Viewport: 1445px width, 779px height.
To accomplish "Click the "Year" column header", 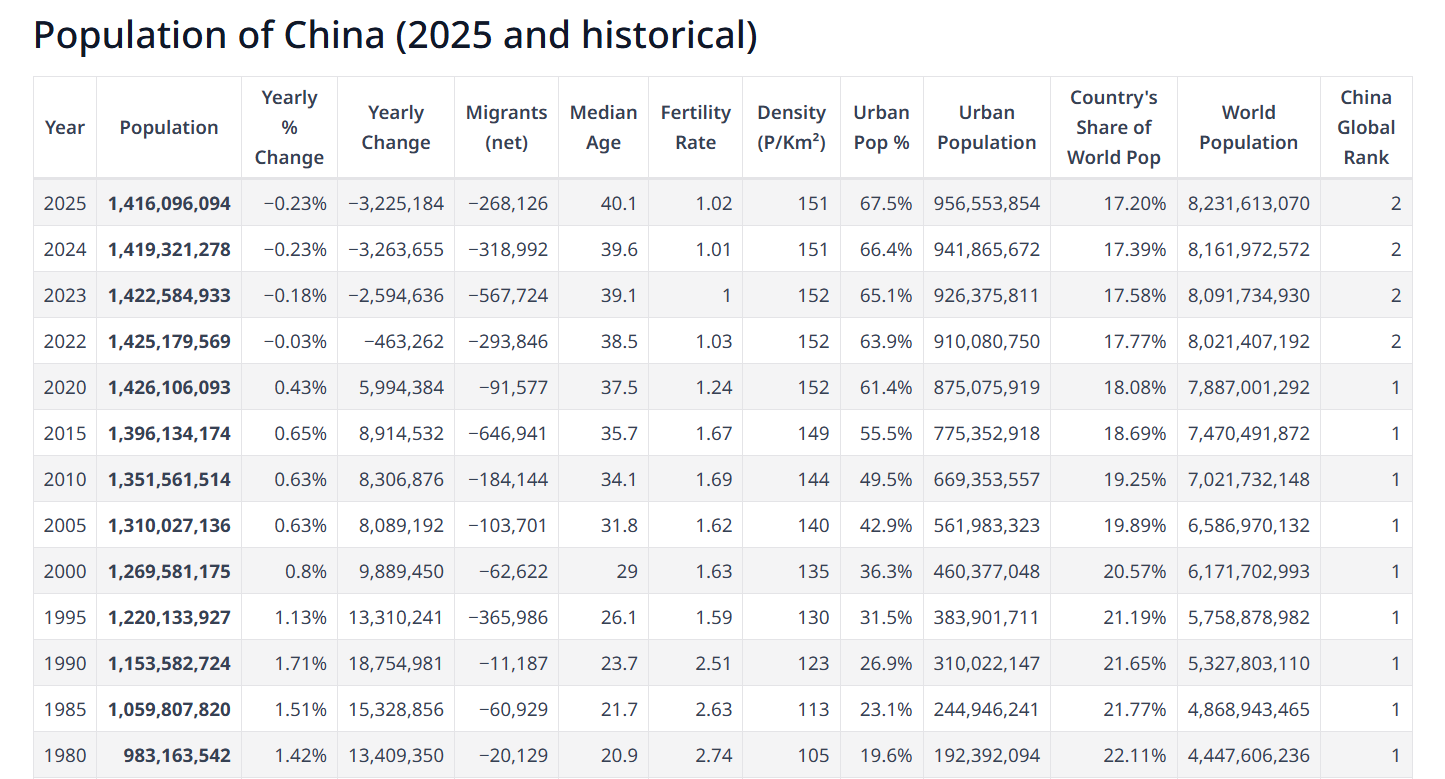I will pos(65,128).
